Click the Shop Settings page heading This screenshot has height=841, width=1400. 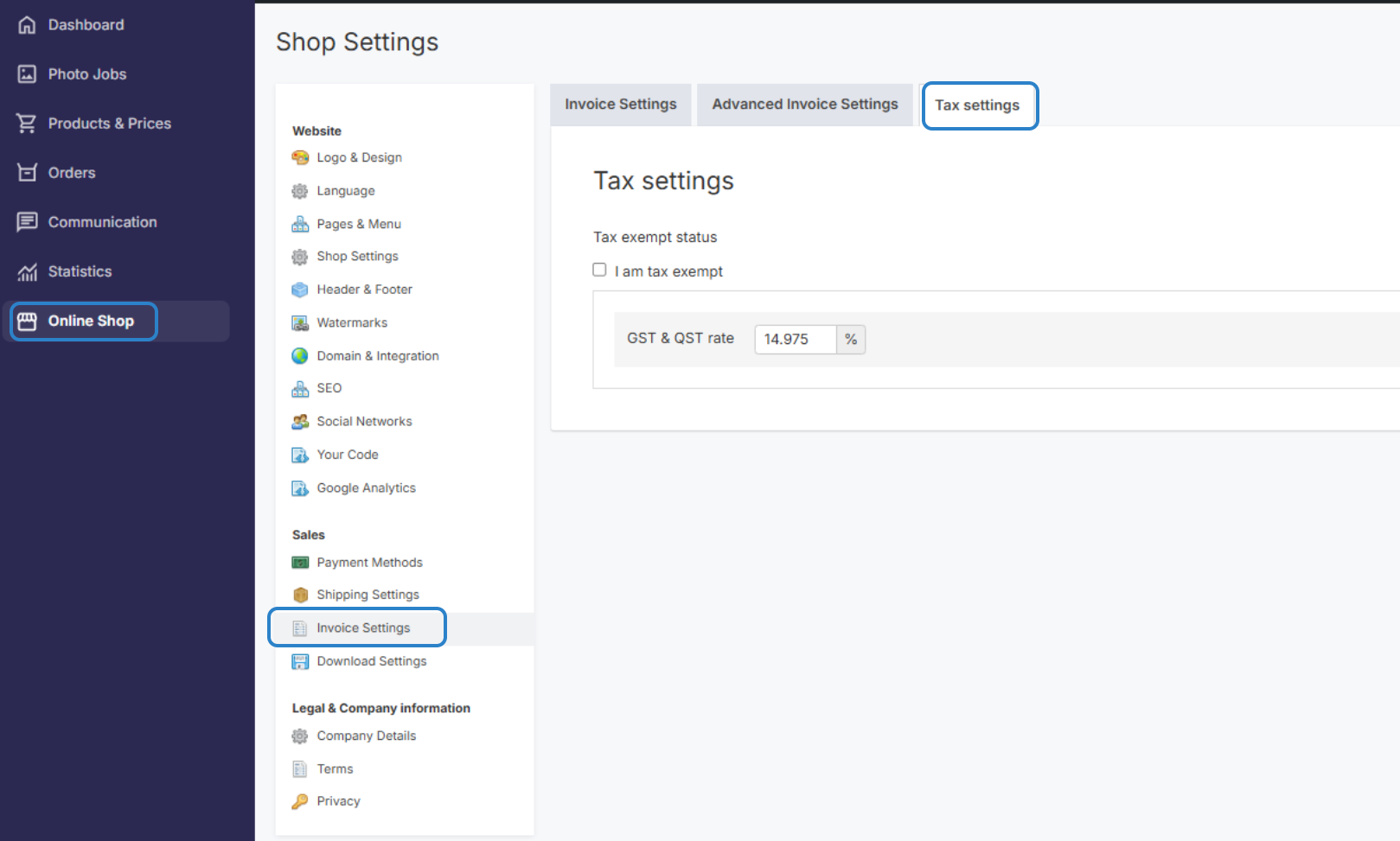coord(357,41)
